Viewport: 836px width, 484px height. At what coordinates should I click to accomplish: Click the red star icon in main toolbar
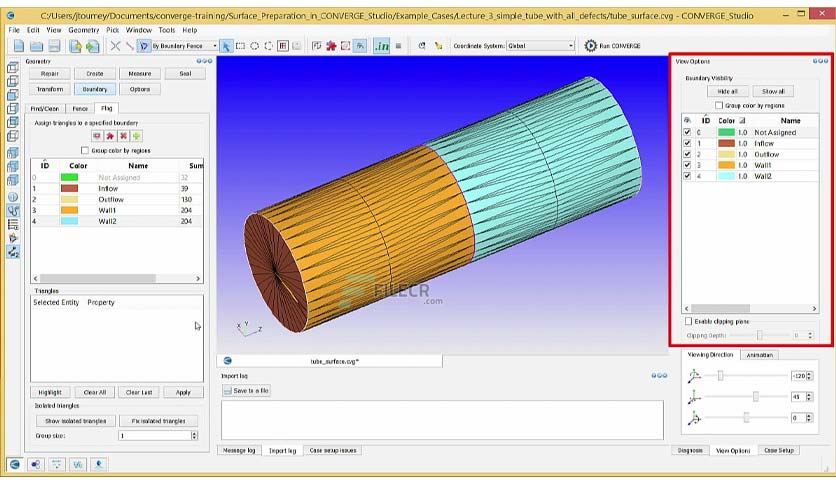[331, 46]
